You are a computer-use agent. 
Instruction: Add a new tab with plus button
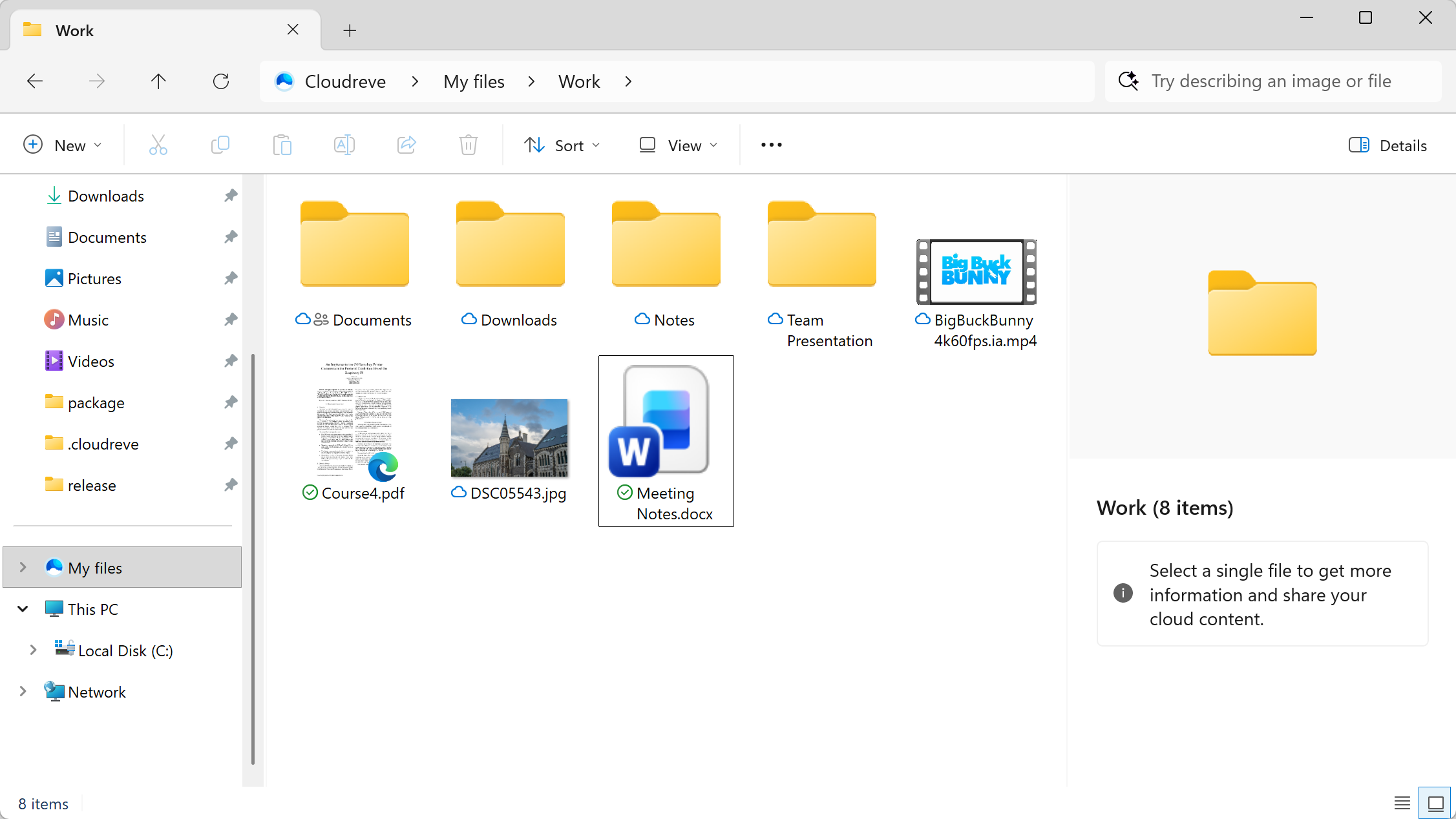(x=350, y=30)
